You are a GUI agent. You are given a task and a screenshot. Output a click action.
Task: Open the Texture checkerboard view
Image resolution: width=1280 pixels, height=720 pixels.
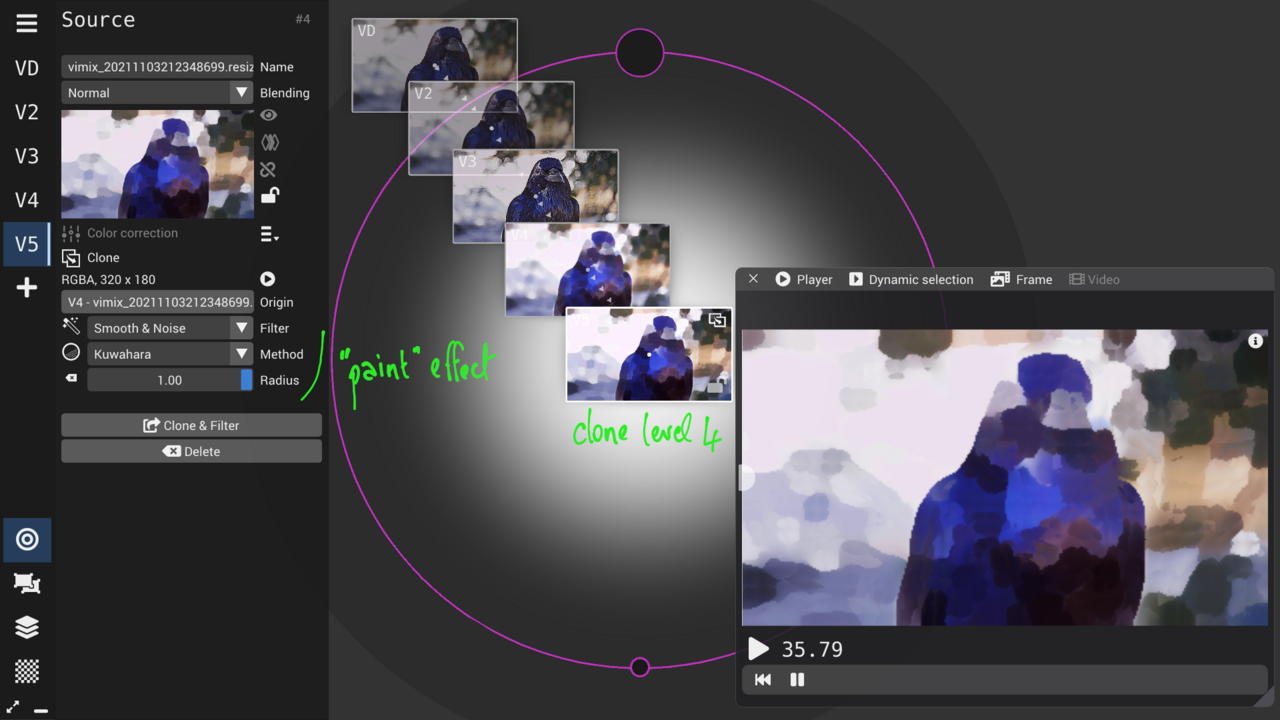pyautogui.click(x=27, y=670)
